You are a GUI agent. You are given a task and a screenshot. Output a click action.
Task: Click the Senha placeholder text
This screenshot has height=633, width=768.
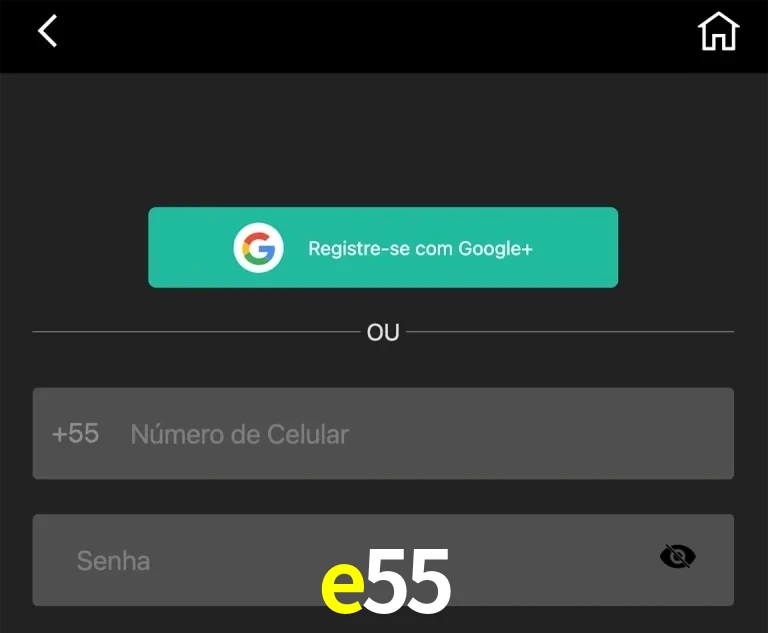[x=113, y=561]
